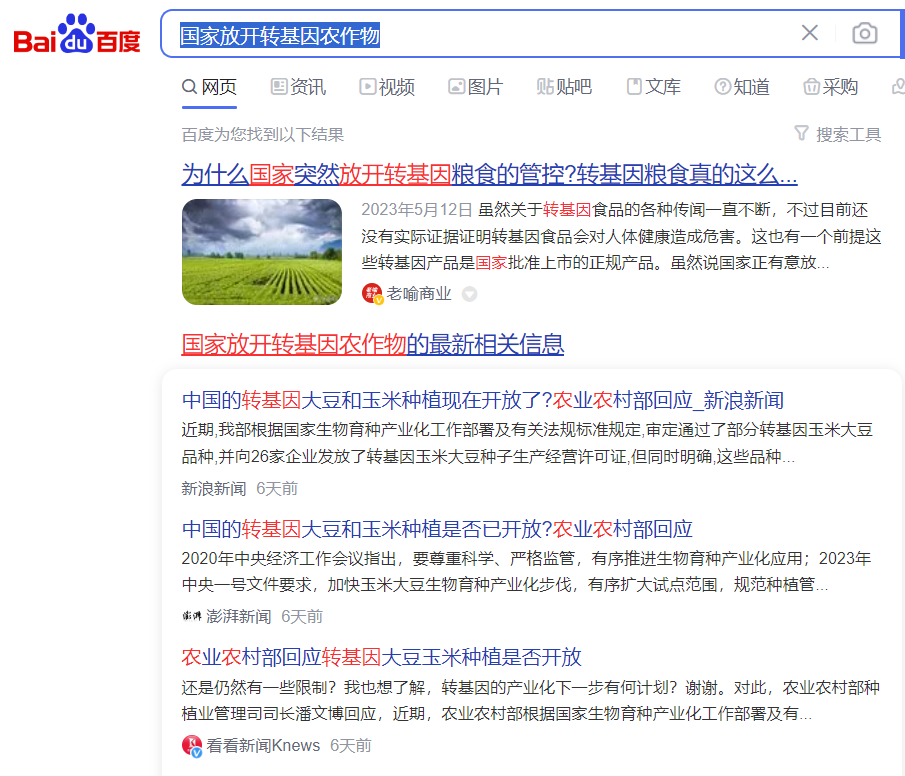Click the 老喻商业 avatar icon
Screen dimensions: 905x776
point(372,293)
